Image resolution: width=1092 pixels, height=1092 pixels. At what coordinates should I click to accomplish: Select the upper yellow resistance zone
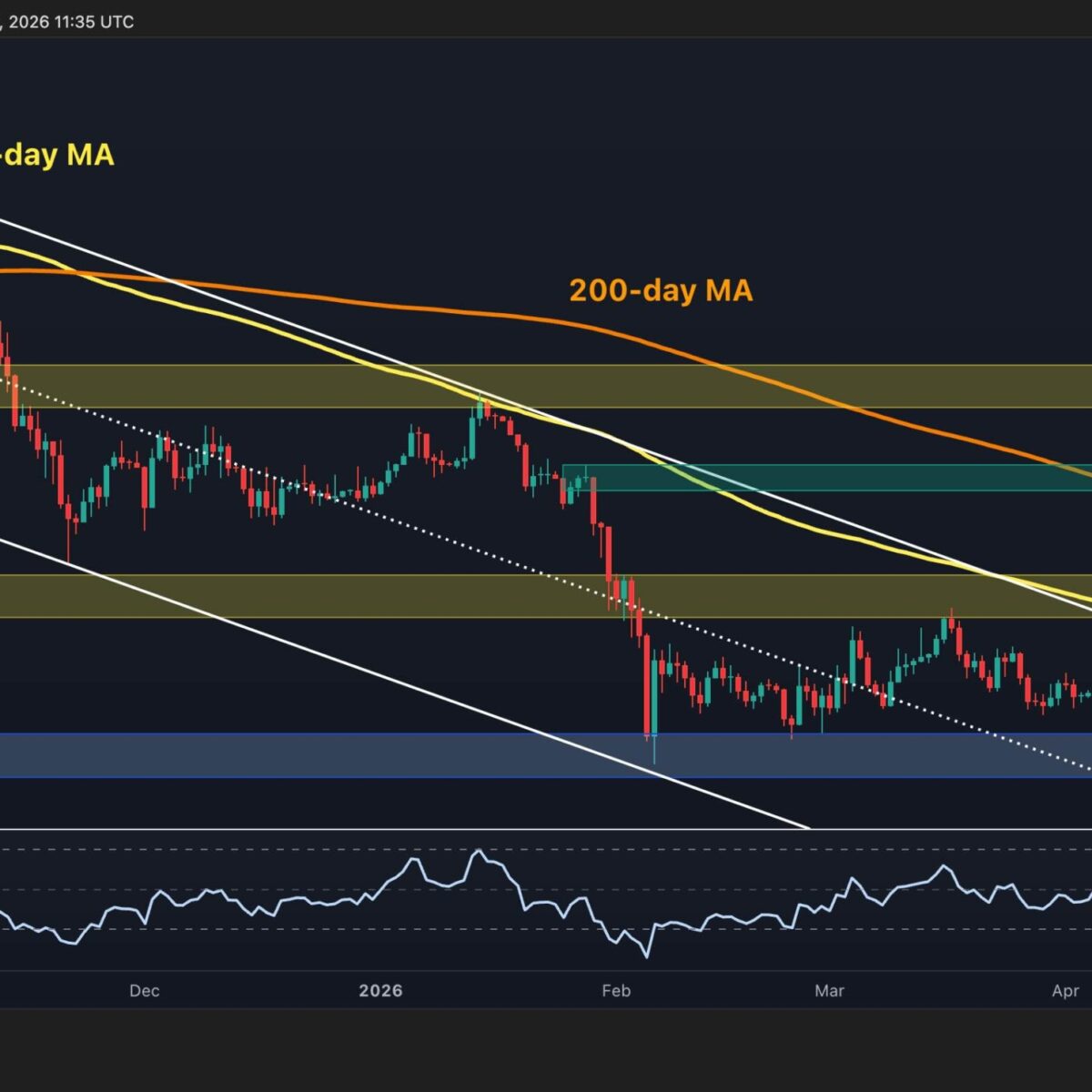[x=227, y=386]
